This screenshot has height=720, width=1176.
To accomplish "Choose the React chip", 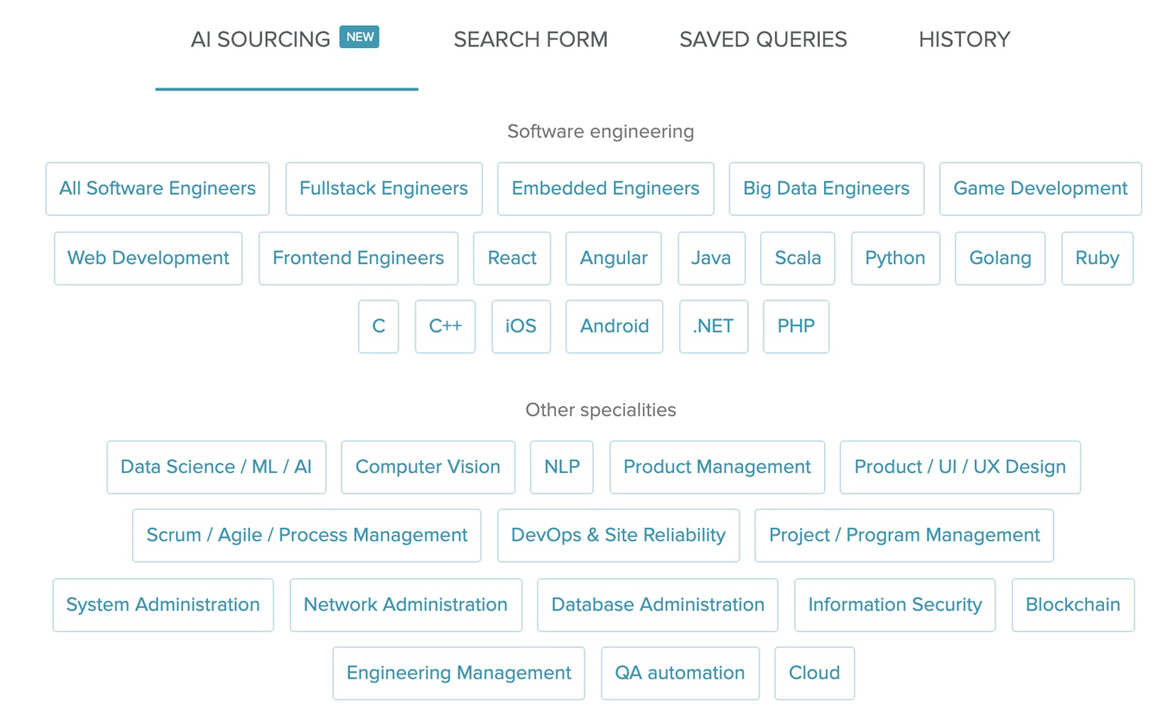I will click(x=512, y=258).
